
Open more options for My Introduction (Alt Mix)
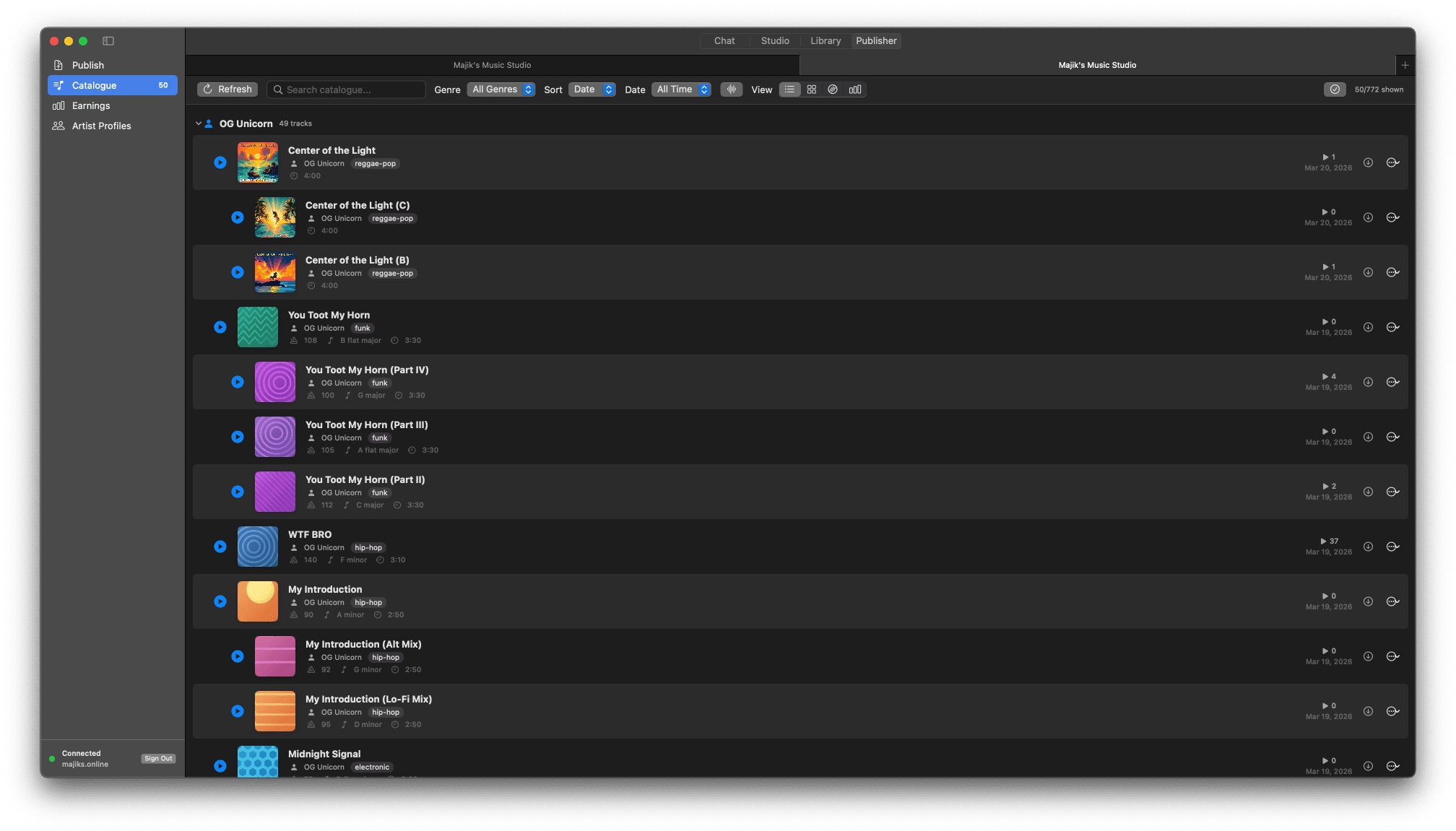[1393, 656]
